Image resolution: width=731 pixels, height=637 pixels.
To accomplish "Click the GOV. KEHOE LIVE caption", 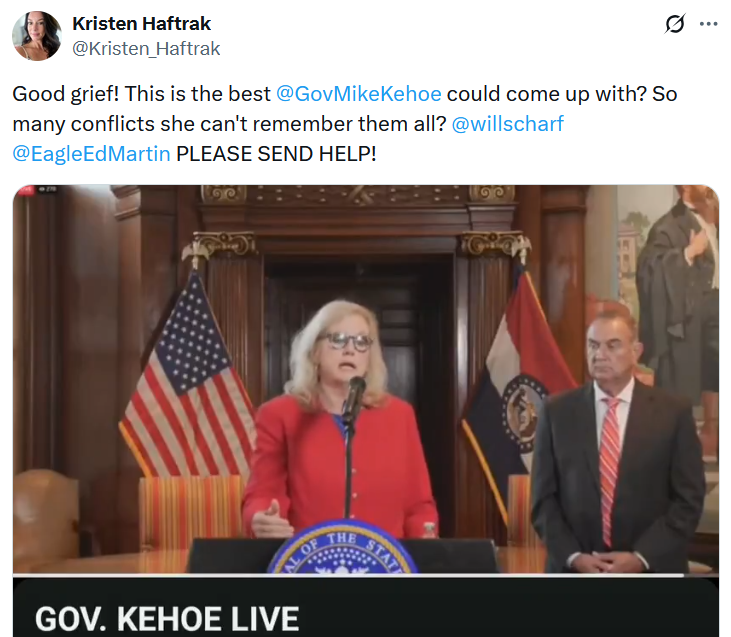I will [x=167, y=619].
